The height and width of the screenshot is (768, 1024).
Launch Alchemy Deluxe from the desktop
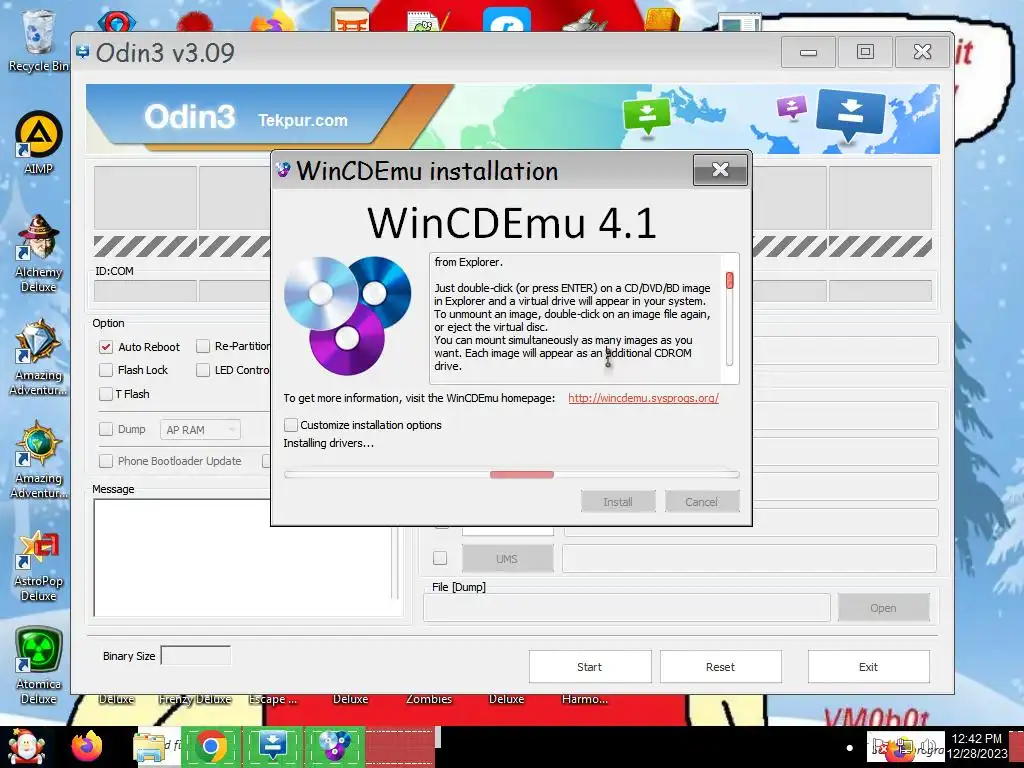(39, 253)
